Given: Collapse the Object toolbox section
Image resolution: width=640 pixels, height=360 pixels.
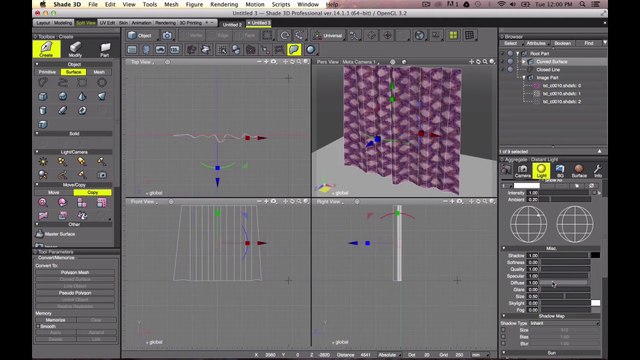Looking at the screenshot, I should (37, 64).
